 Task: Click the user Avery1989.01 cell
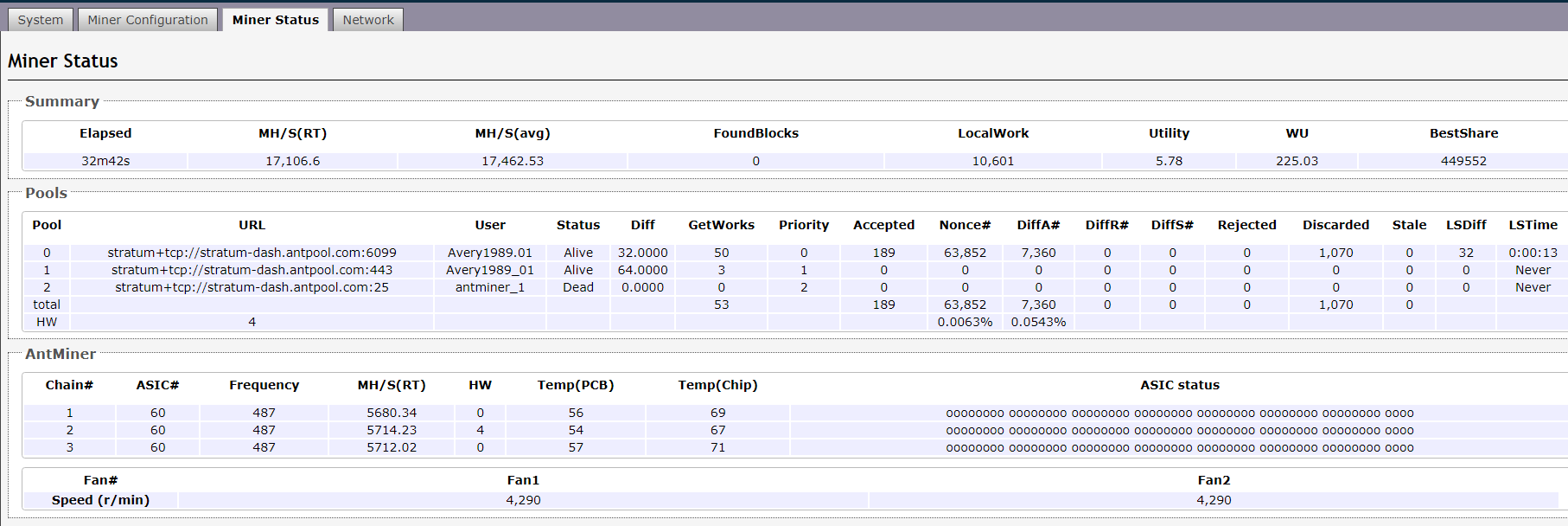(489, 253)
